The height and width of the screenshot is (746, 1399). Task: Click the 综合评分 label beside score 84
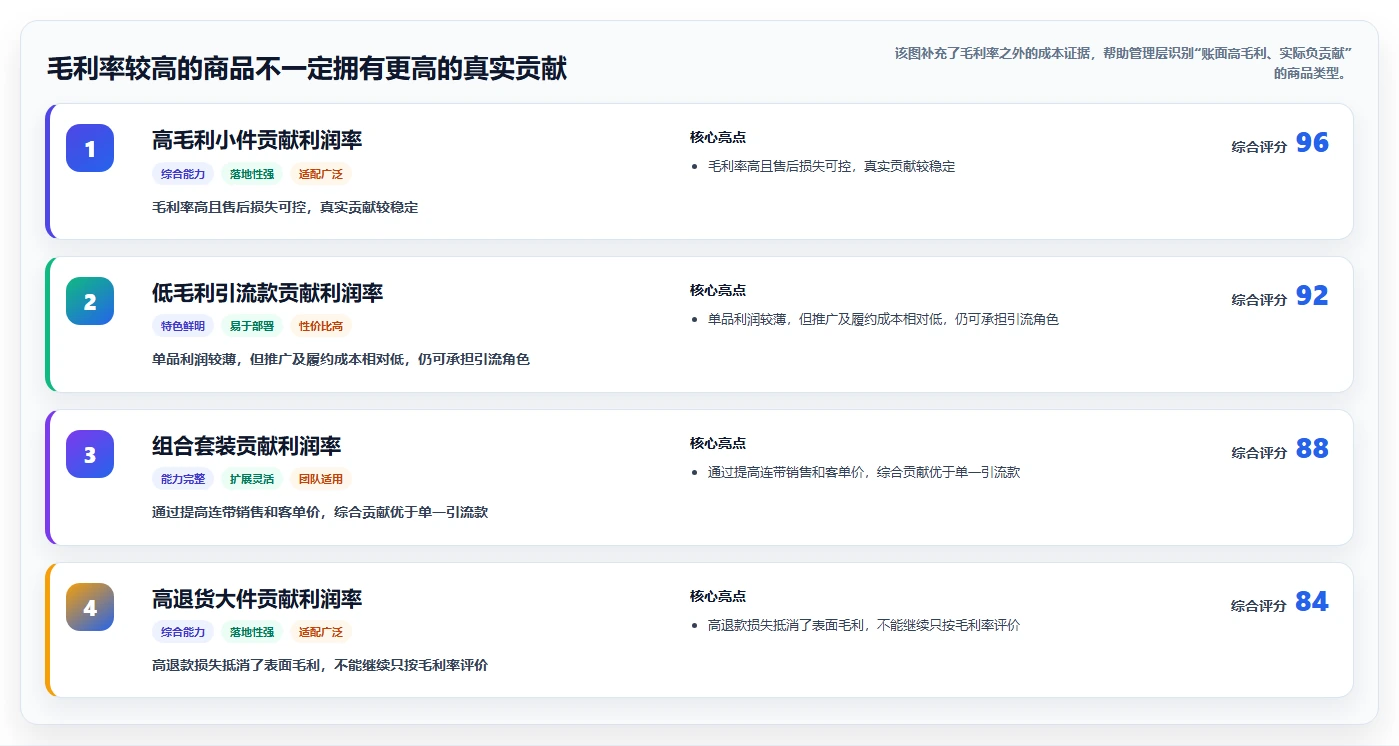pos(1259,606)
